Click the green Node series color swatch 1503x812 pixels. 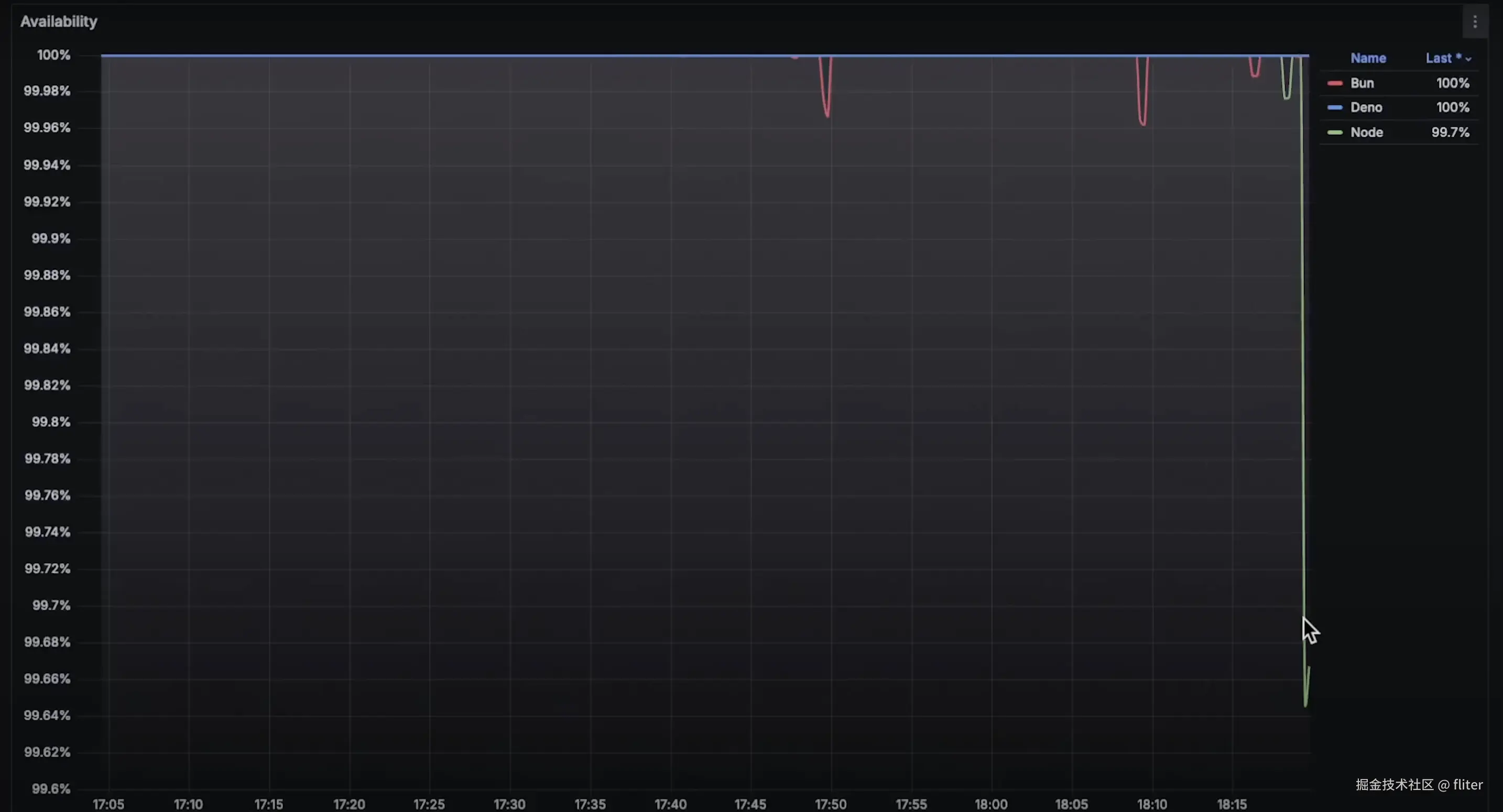pyautogui.click(x=1334, y=133)
